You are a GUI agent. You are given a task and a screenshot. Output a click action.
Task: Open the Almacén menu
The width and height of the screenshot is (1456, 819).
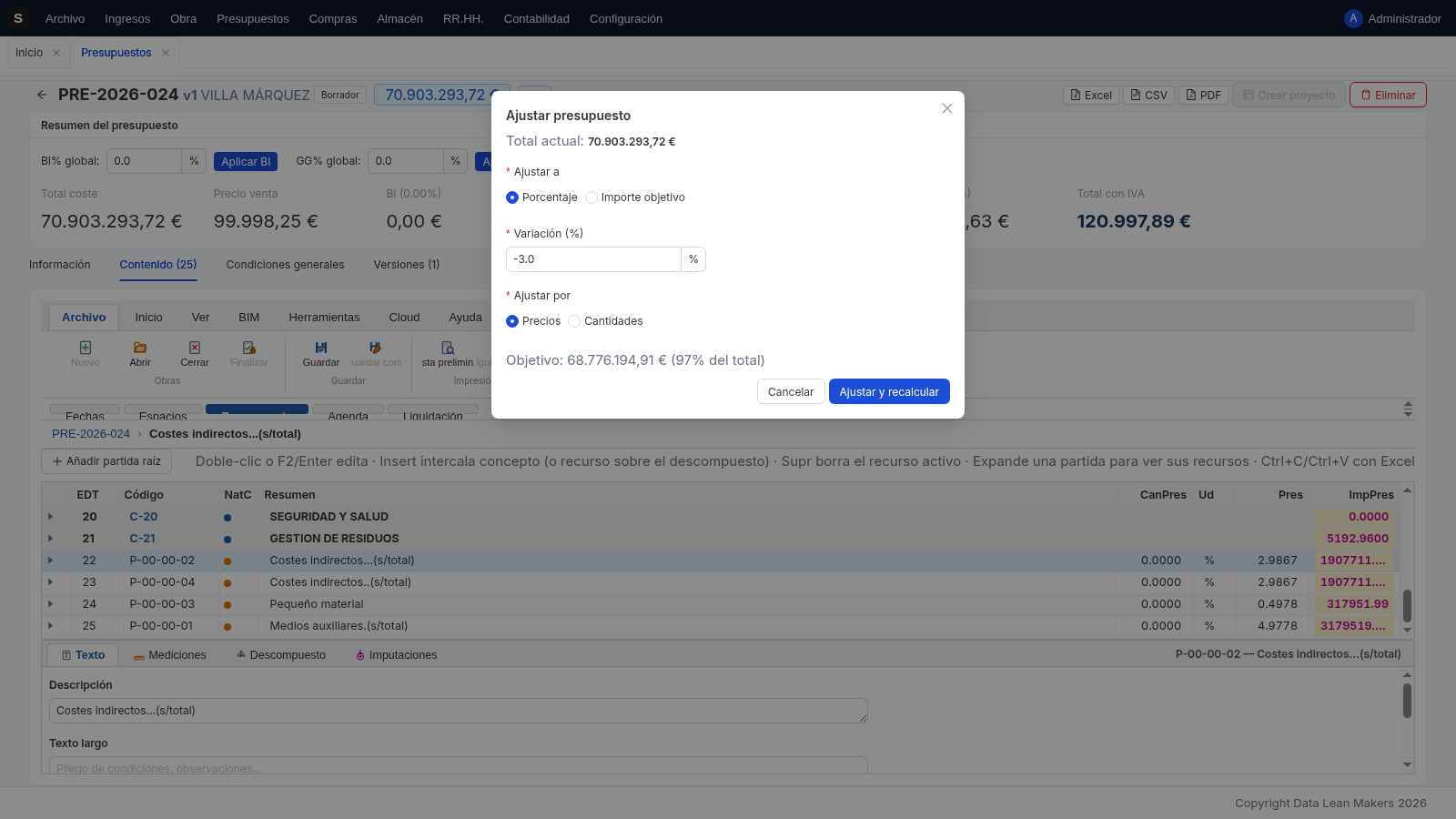[399, 18]
